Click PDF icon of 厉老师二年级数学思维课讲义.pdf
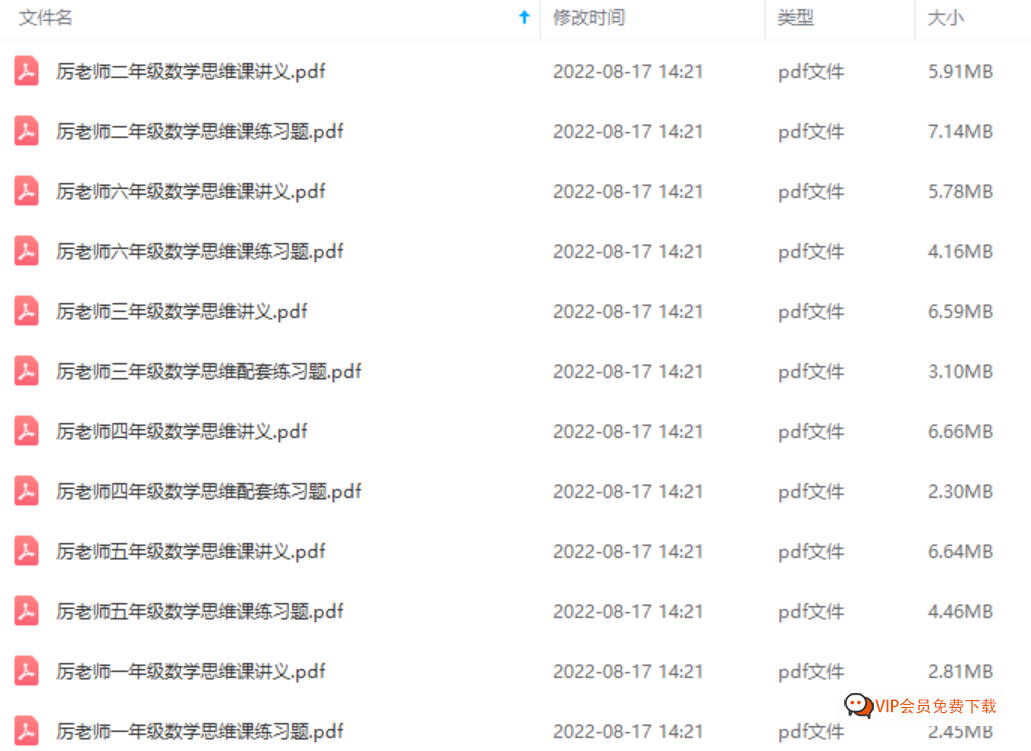Viewport: 1031px width, 751px height. (26, 71)
